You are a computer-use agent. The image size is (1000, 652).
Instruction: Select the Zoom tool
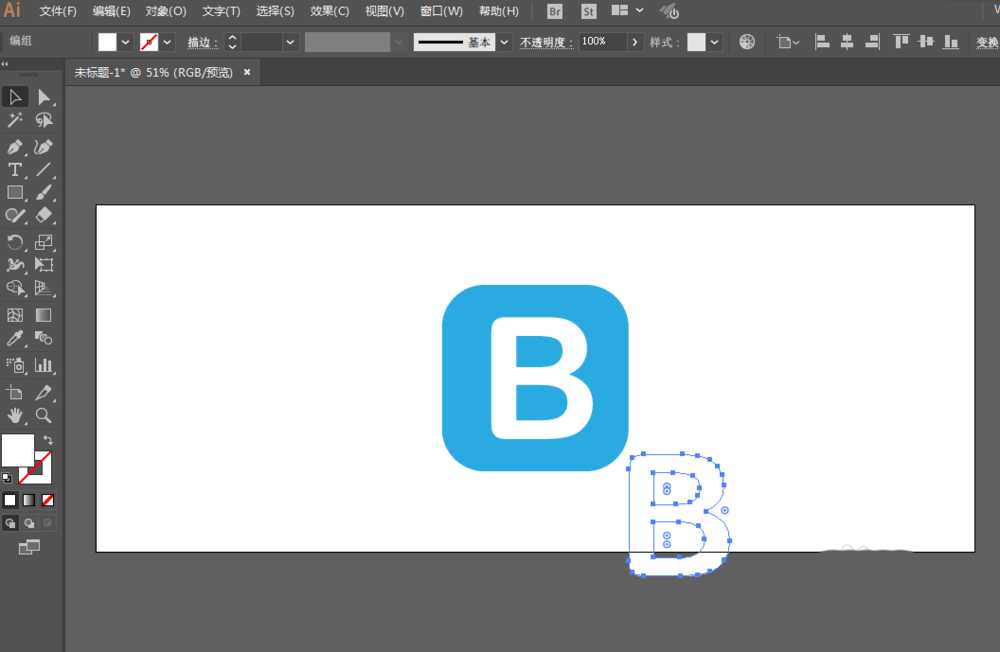pyautogui.click(x=43, y=416)
